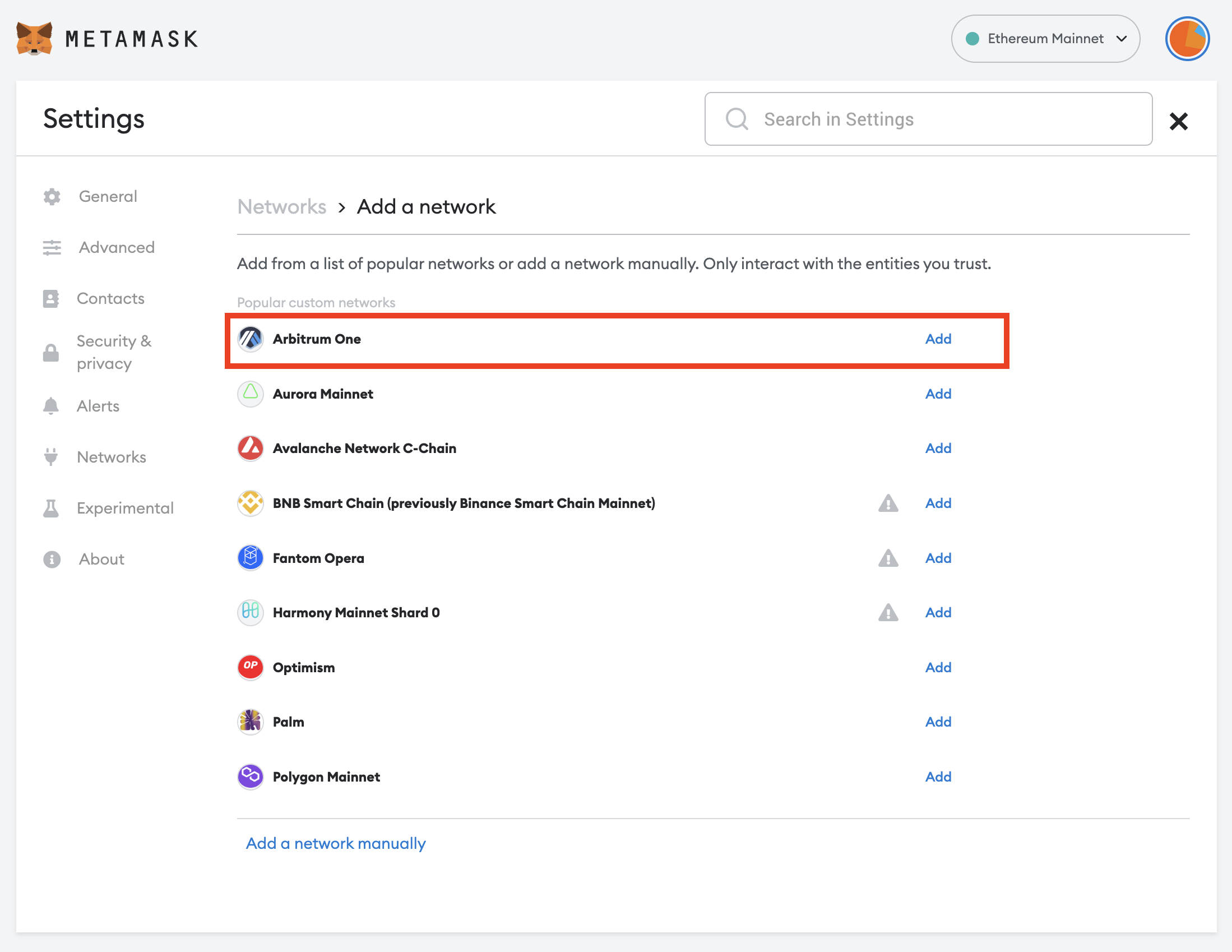
Task: Close the Settings page with X
Action: (1178, 121)
